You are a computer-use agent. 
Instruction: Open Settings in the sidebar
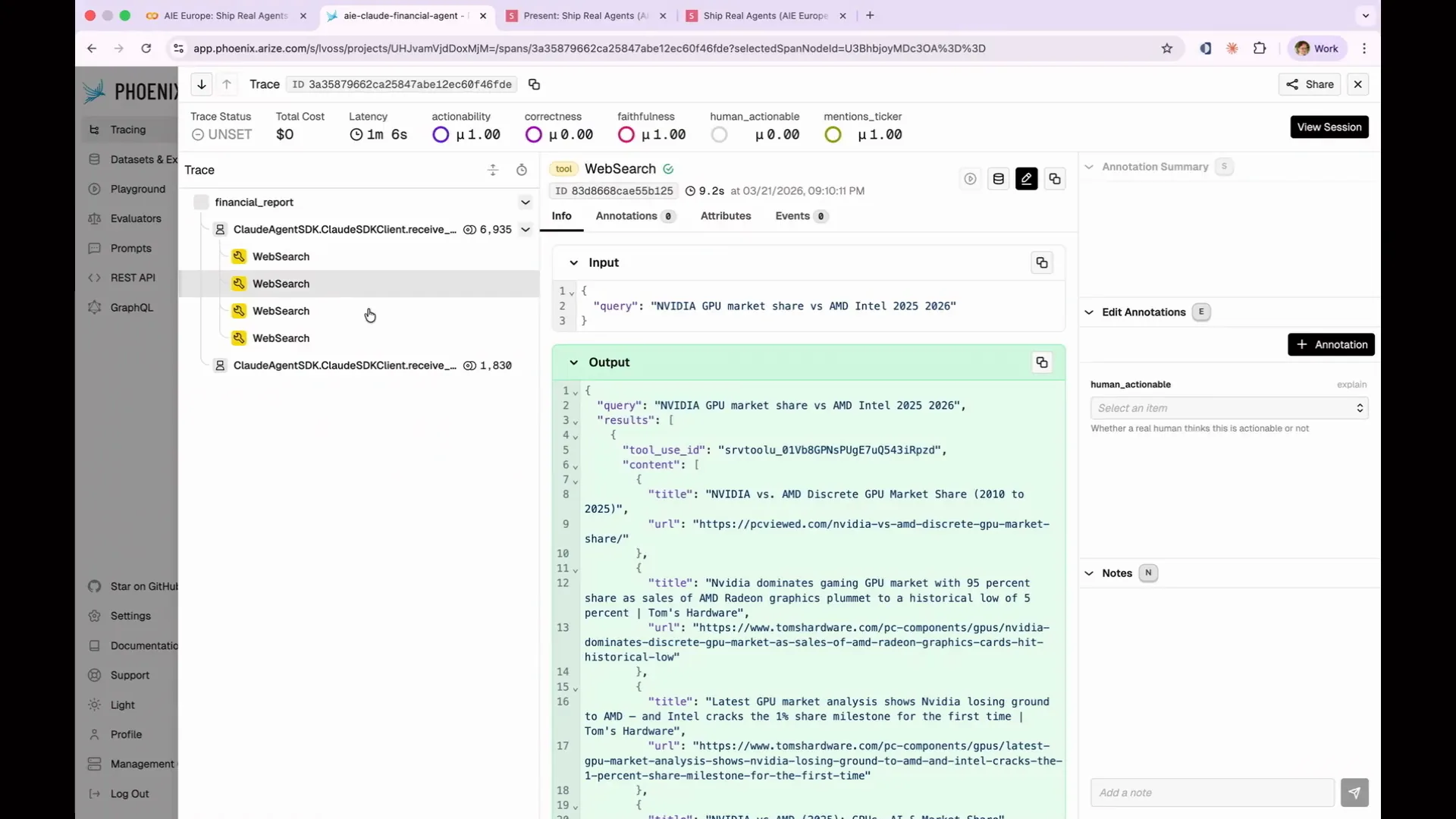pyautogui.click(x=130, y=616)
